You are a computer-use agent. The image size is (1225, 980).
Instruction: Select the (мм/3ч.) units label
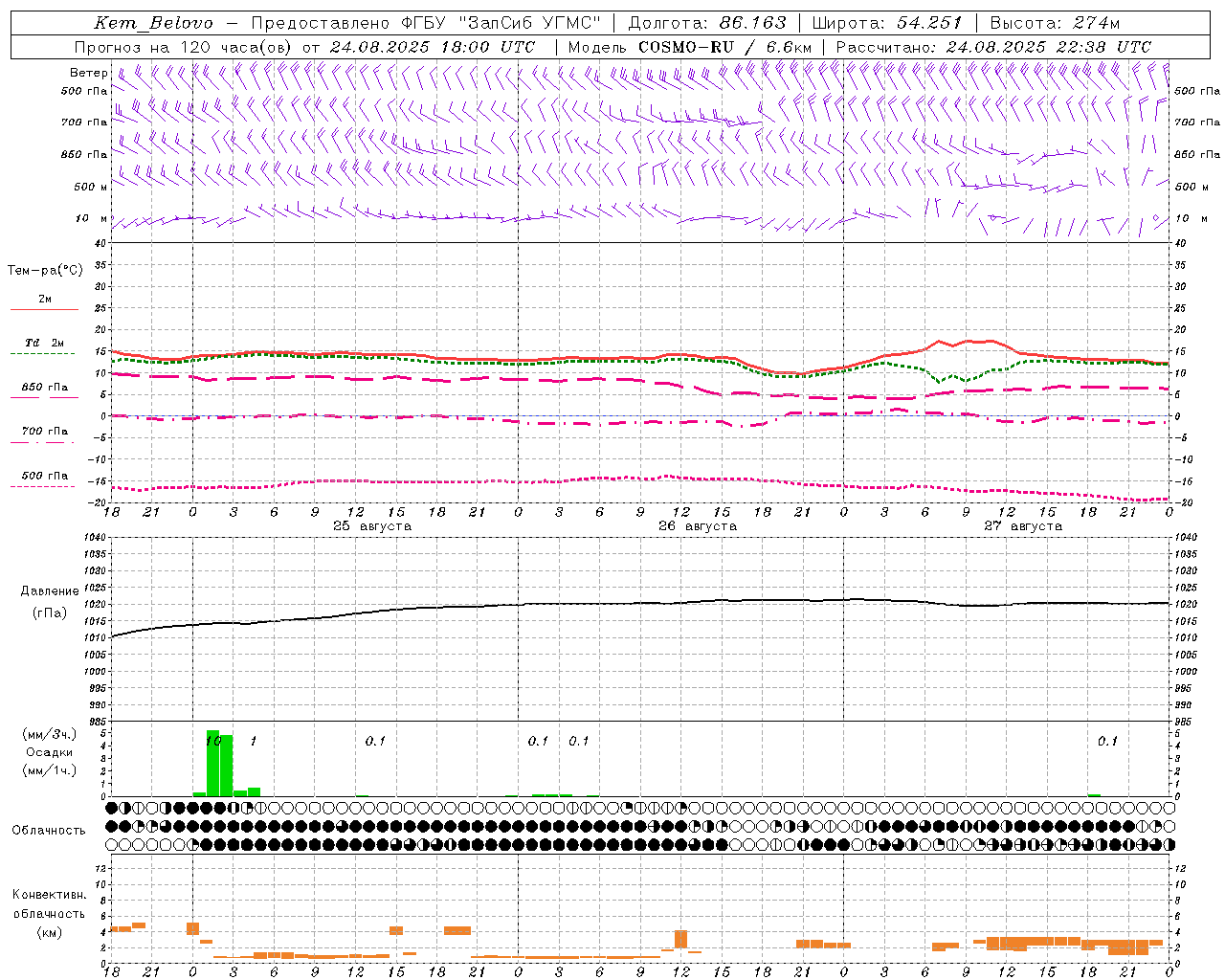[50, 734]
